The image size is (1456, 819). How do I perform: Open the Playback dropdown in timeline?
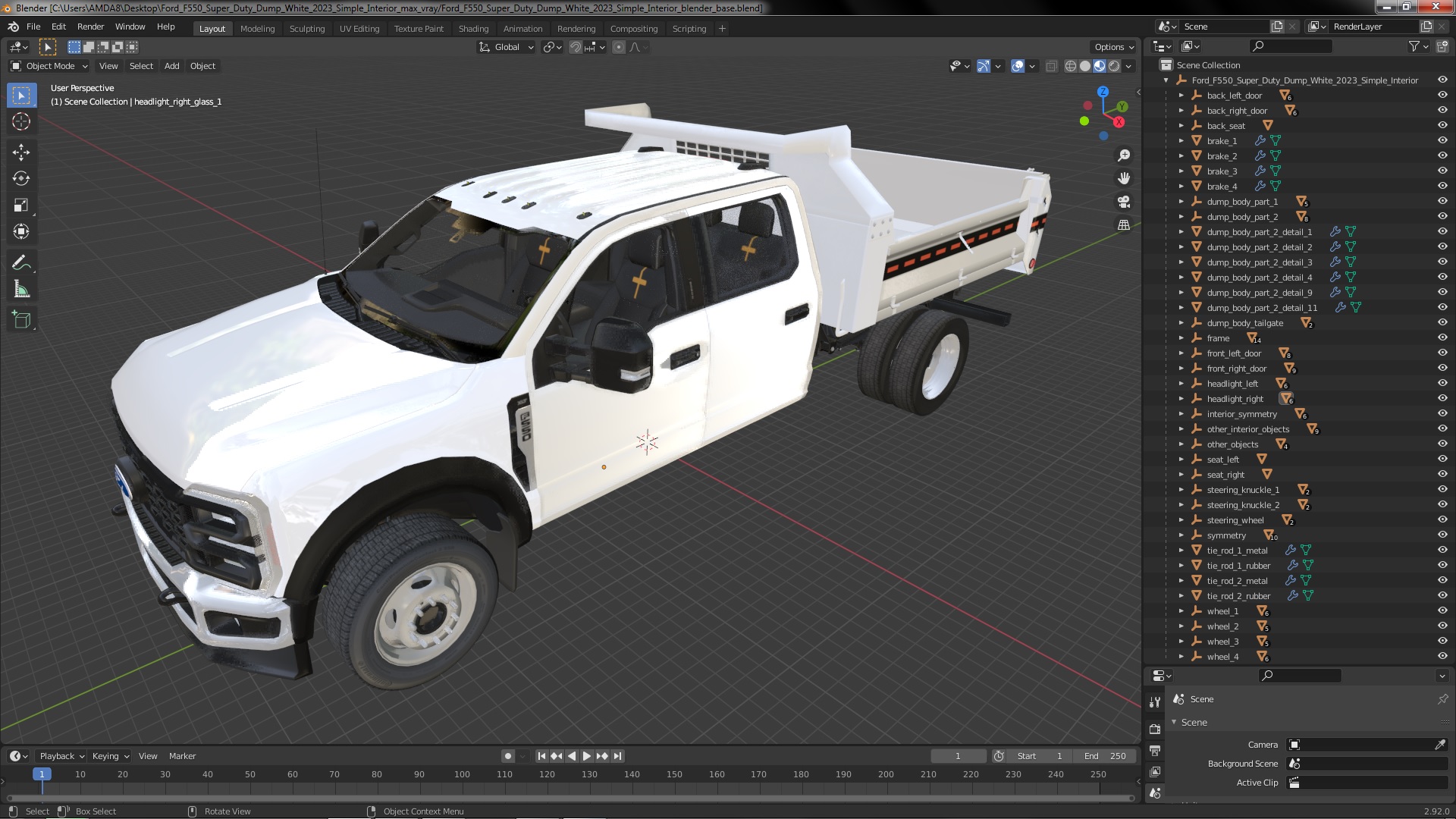click(61, 756)
